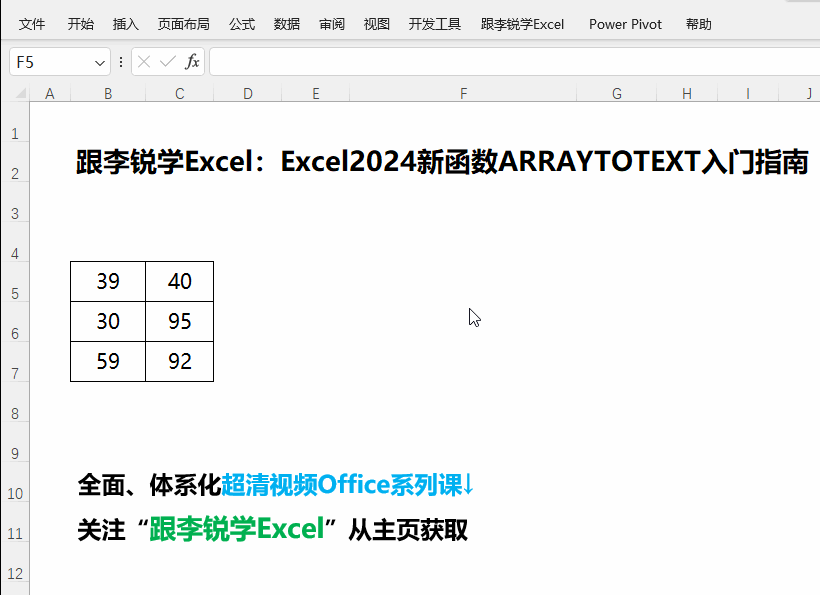Viewport: 820px width, 595px height.
Task: Click the cell containing 30
Action: [x=108, y=322]
